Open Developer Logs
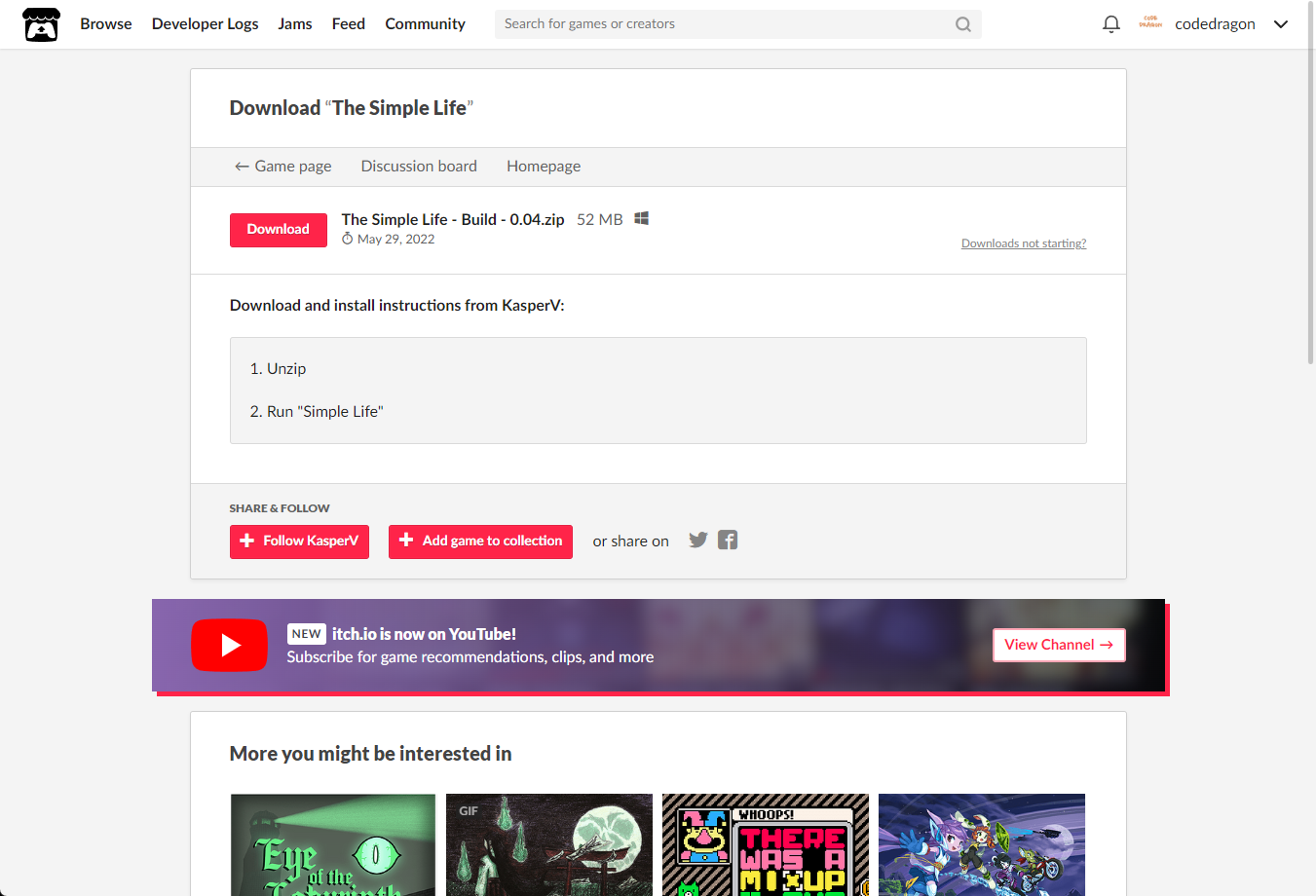1316x896 pixels. (206, 23)
